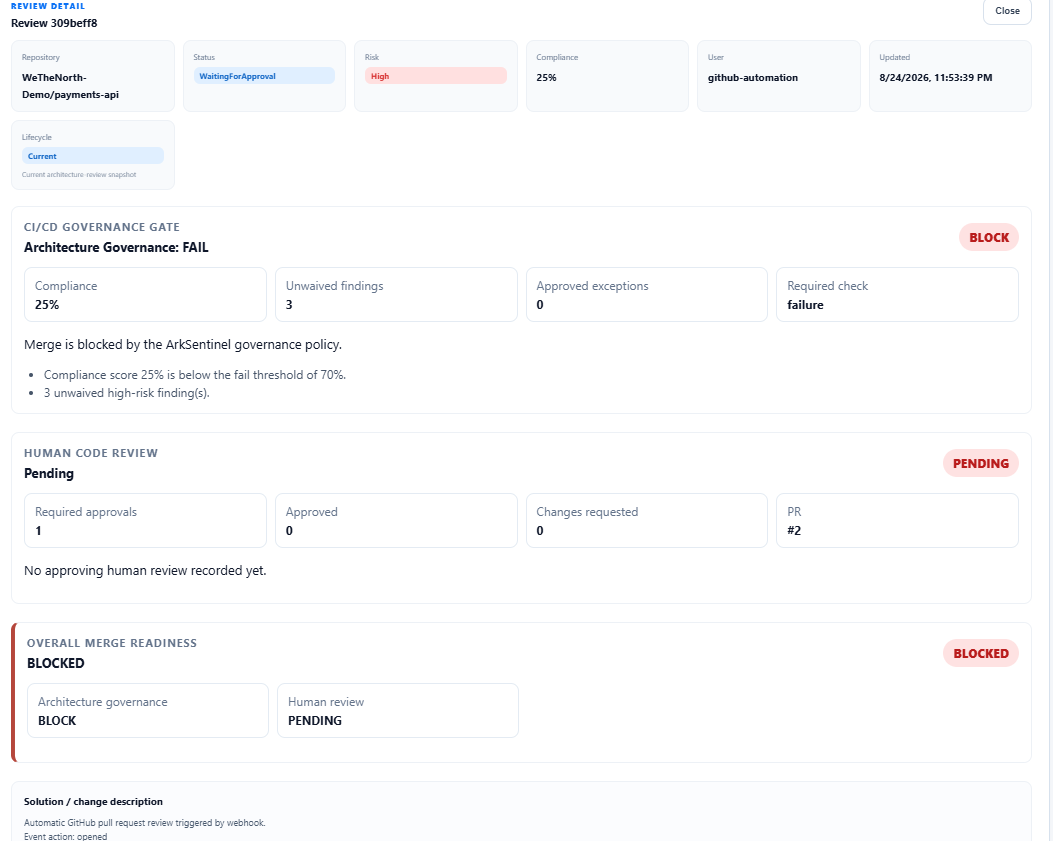Click the Approved exceptions card

[647, 295]
